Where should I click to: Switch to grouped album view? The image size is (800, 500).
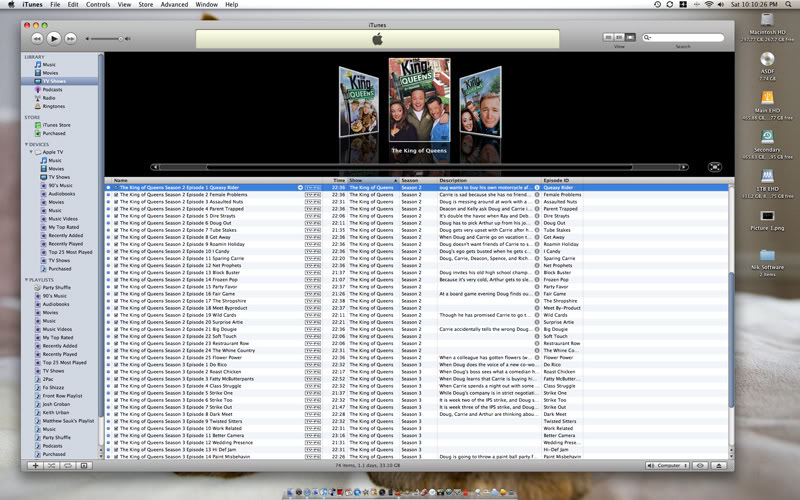point(619,37)
